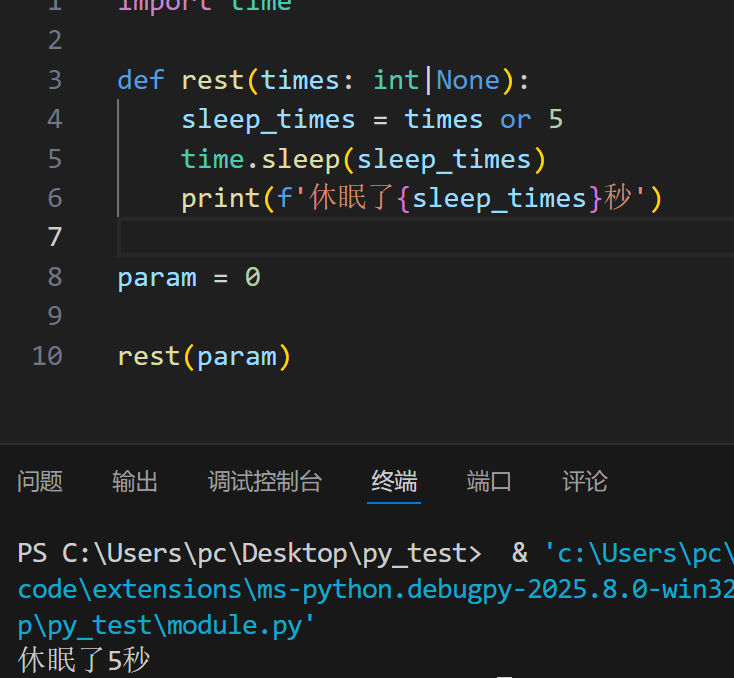This screenshot has width=734, height=678.
Task: Click line number 3 in the gutter
Action: point(55,80)
